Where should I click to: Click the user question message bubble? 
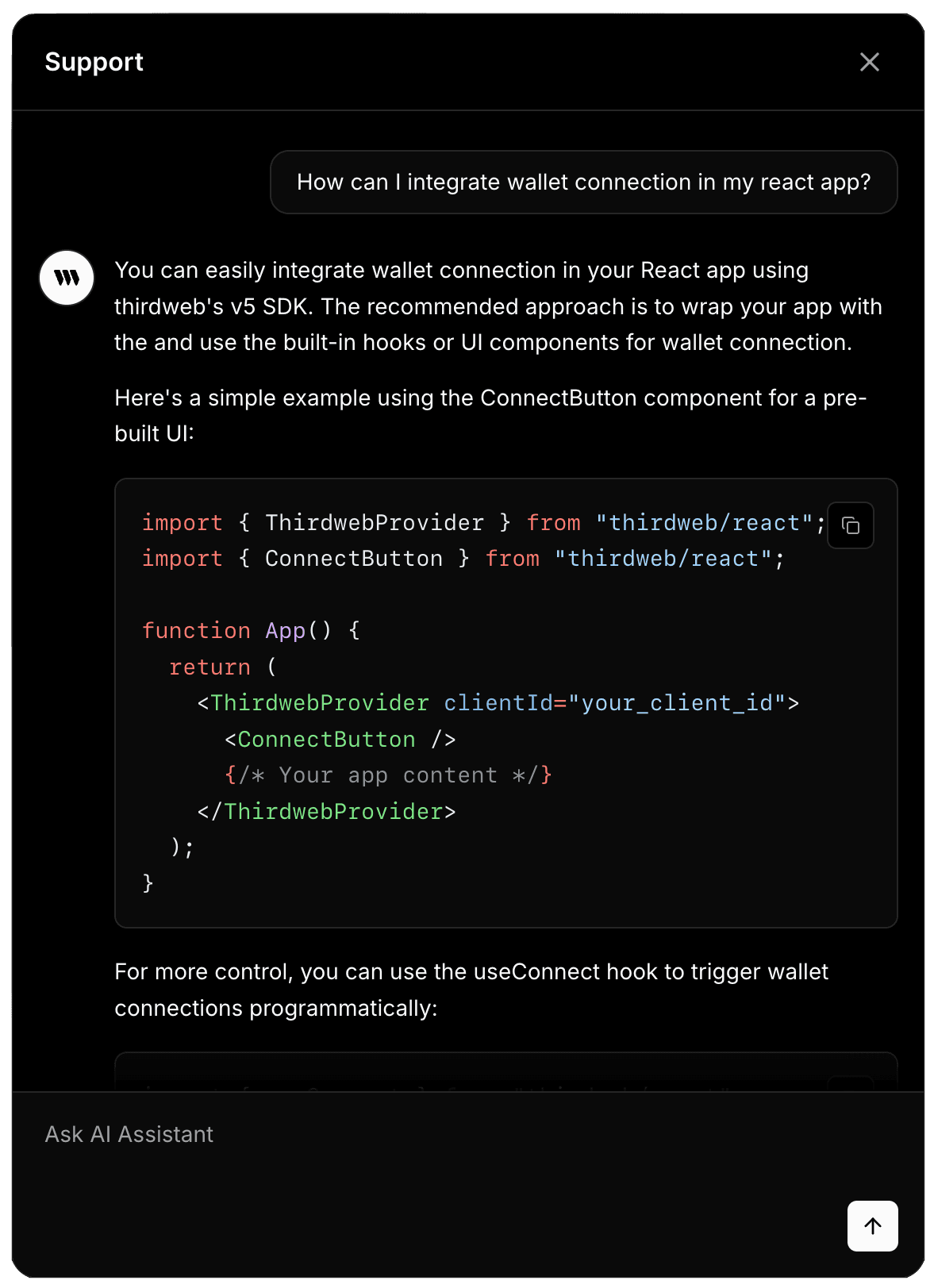tap(583, 183)
